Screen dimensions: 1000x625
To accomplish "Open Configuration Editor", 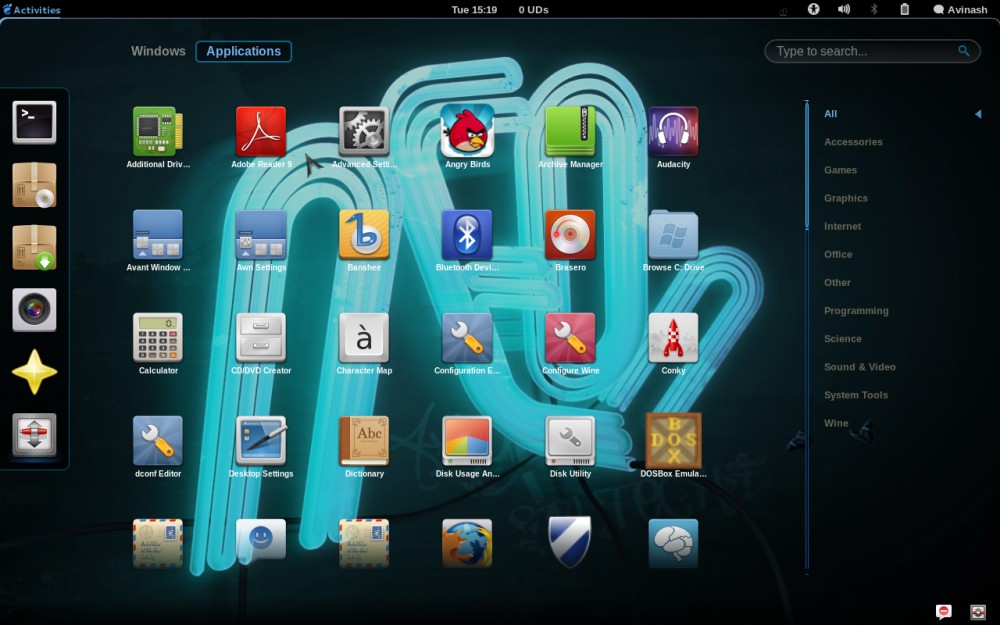I will point(467,338).
